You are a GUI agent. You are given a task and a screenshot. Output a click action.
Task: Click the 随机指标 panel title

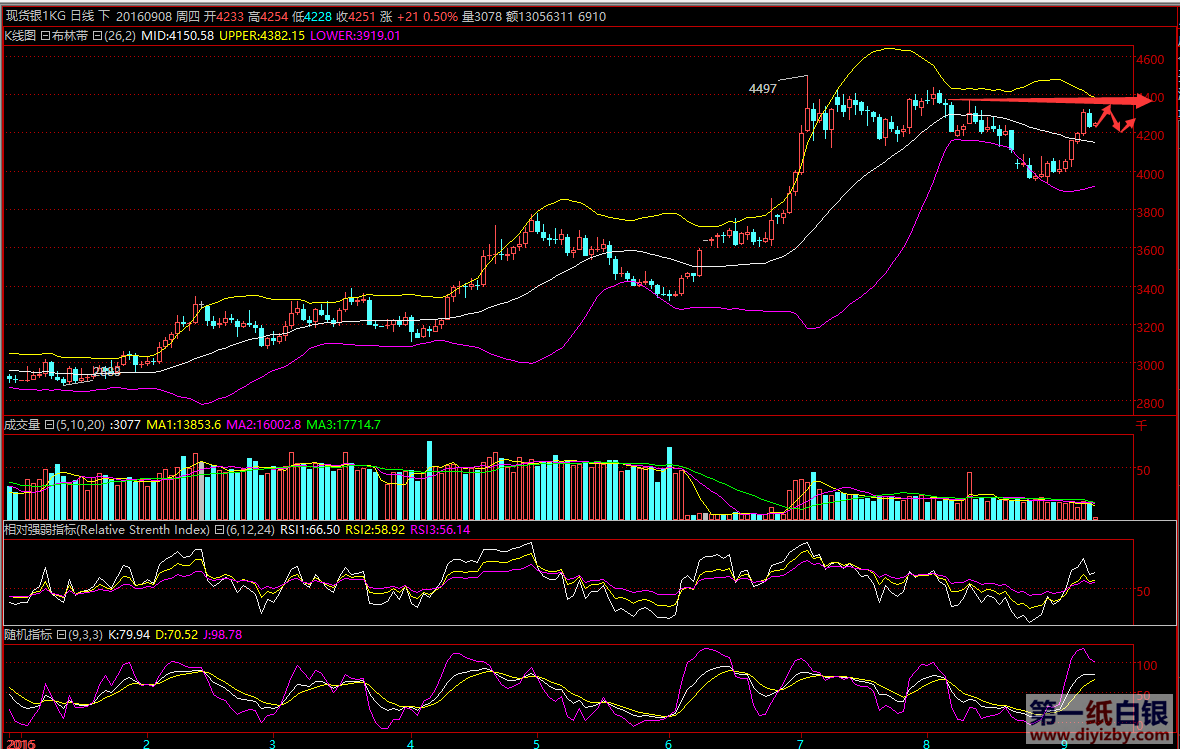[28, 634]
